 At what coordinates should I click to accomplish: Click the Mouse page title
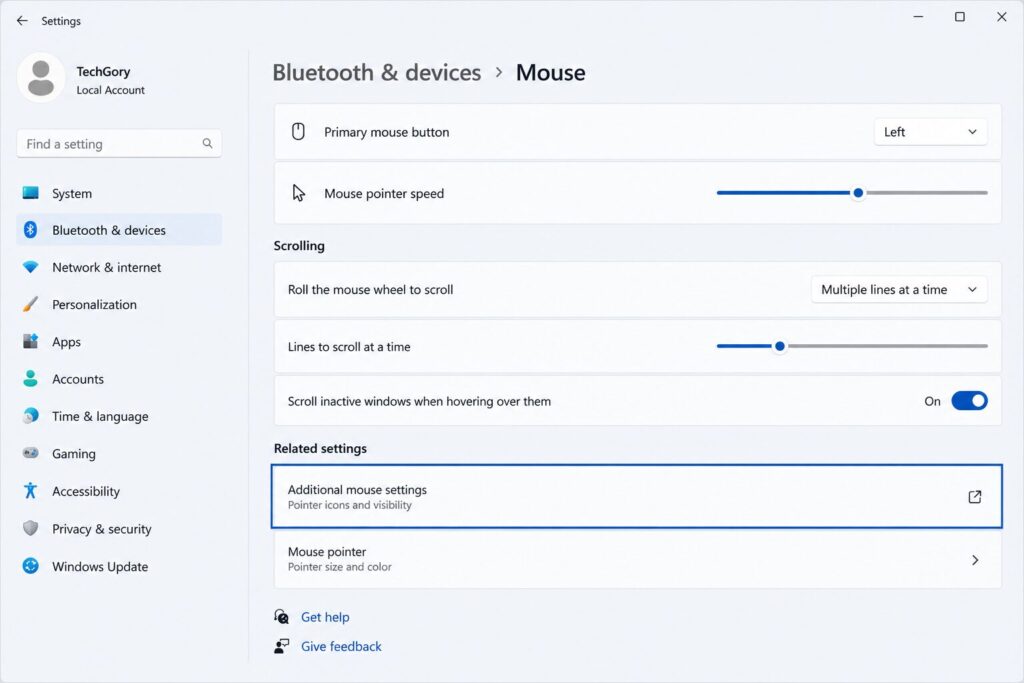coord(551,72)
